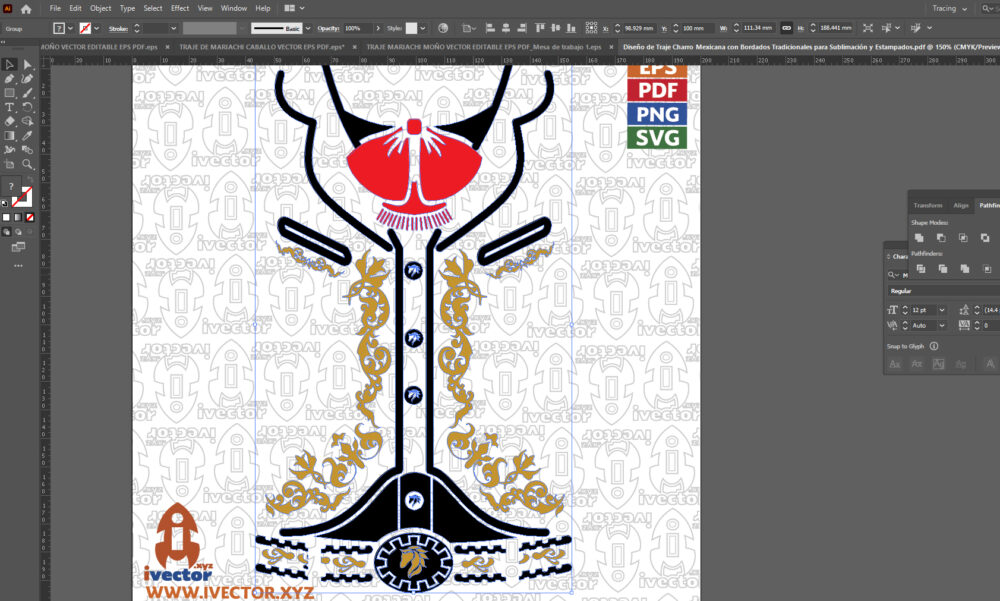Open the Object menu
The width and height of the screenshot is (1000, 601).
pyautogui.click(x=100, y=9)
